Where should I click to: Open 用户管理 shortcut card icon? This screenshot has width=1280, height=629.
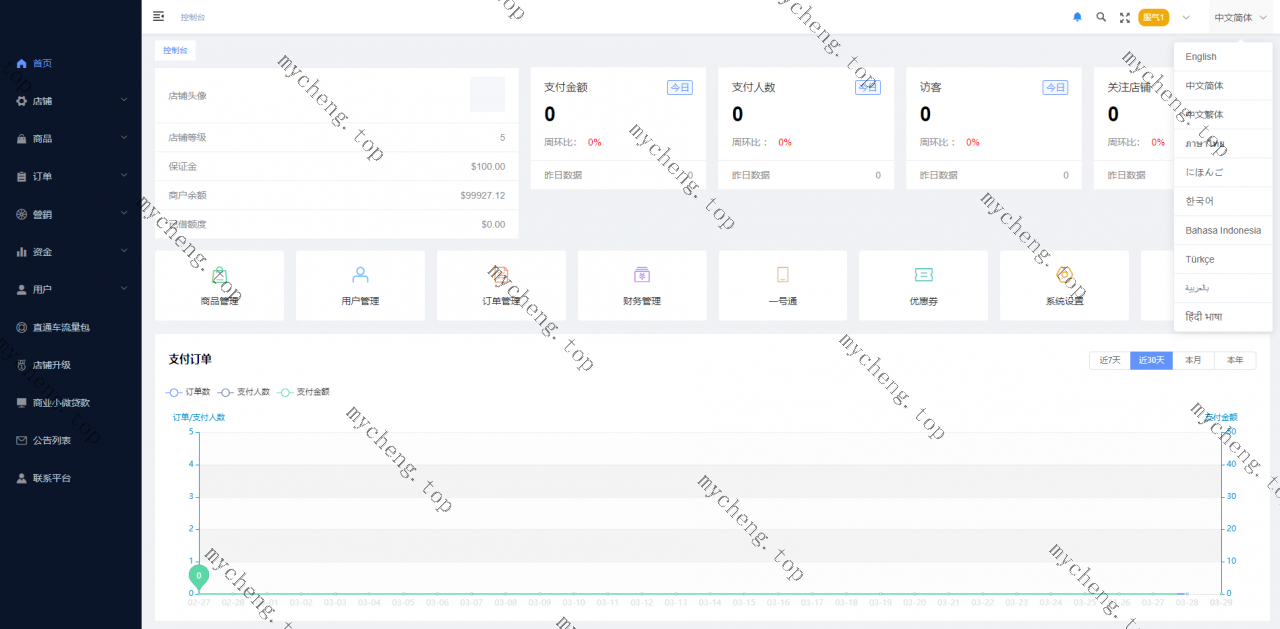tap(360, 275)
